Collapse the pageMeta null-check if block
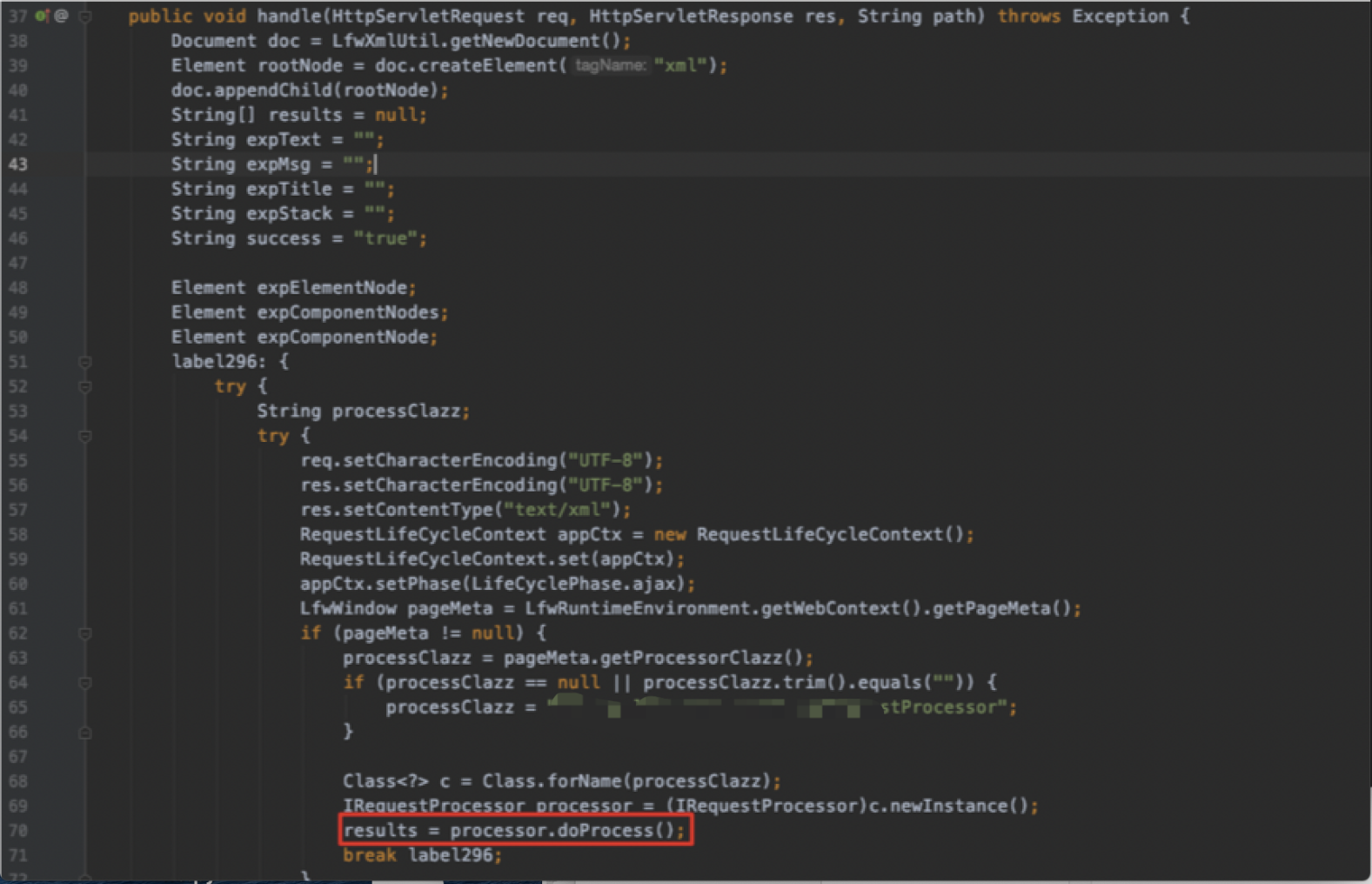The height and width of the screenshot is (884, 1372). coord(85,633)
